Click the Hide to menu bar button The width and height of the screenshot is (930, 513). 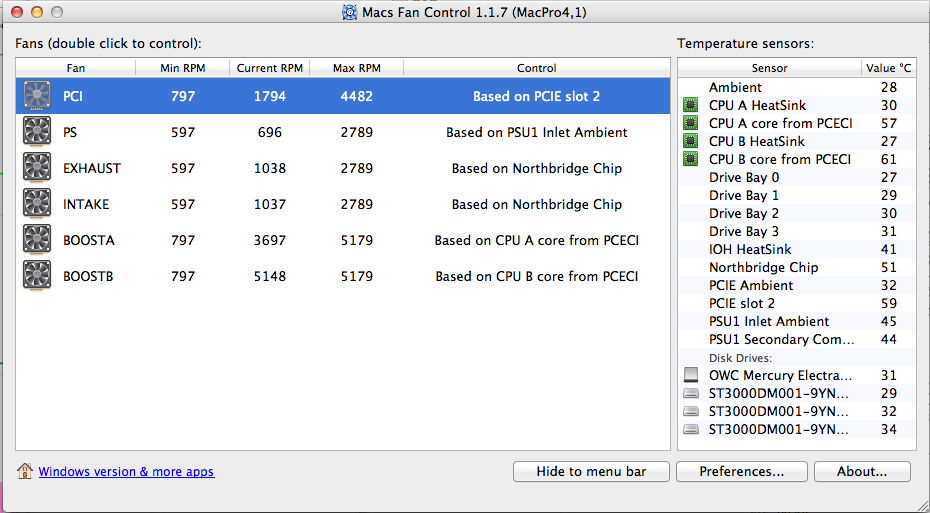tap(591, 471)
